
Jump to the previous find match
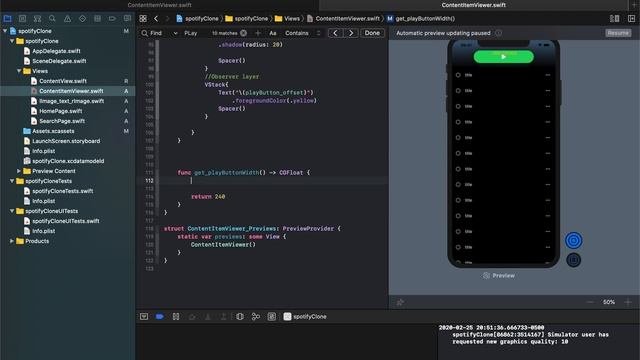click(336, 33)
